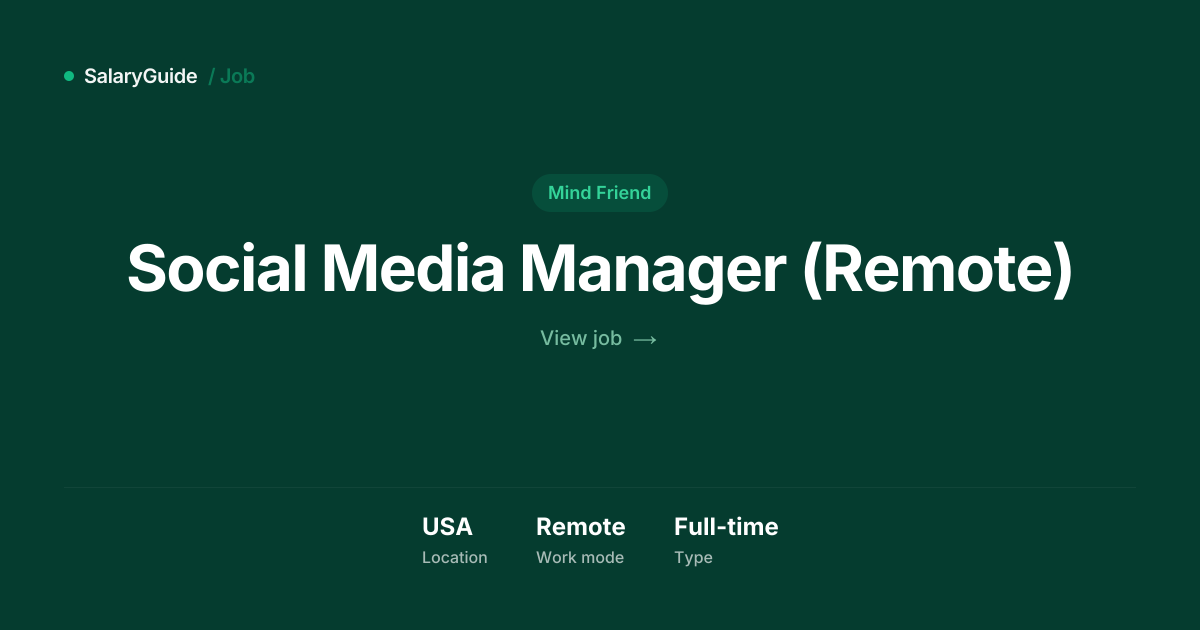Click the View job link
The width and height of the screenshot is (1200, 630).
598,338
